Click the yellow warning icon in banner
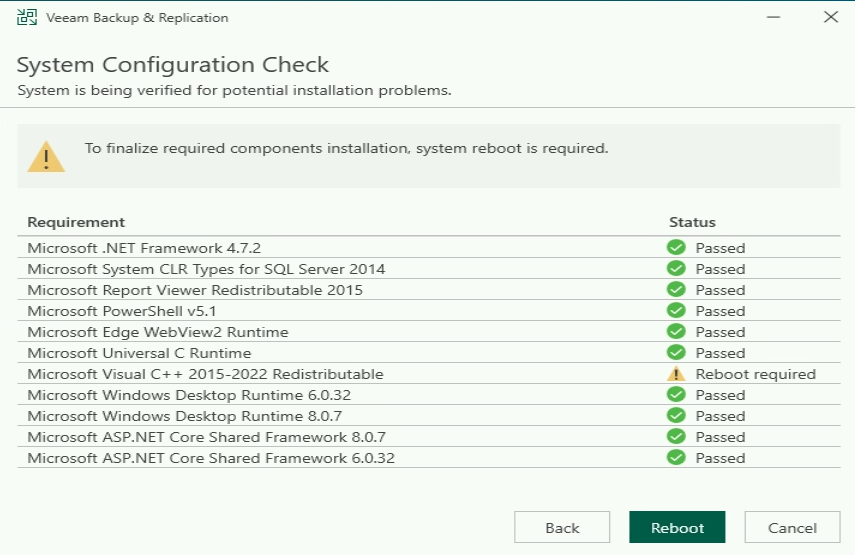The height and width of the screenshot is (555, 855). (x=46, y=156)
